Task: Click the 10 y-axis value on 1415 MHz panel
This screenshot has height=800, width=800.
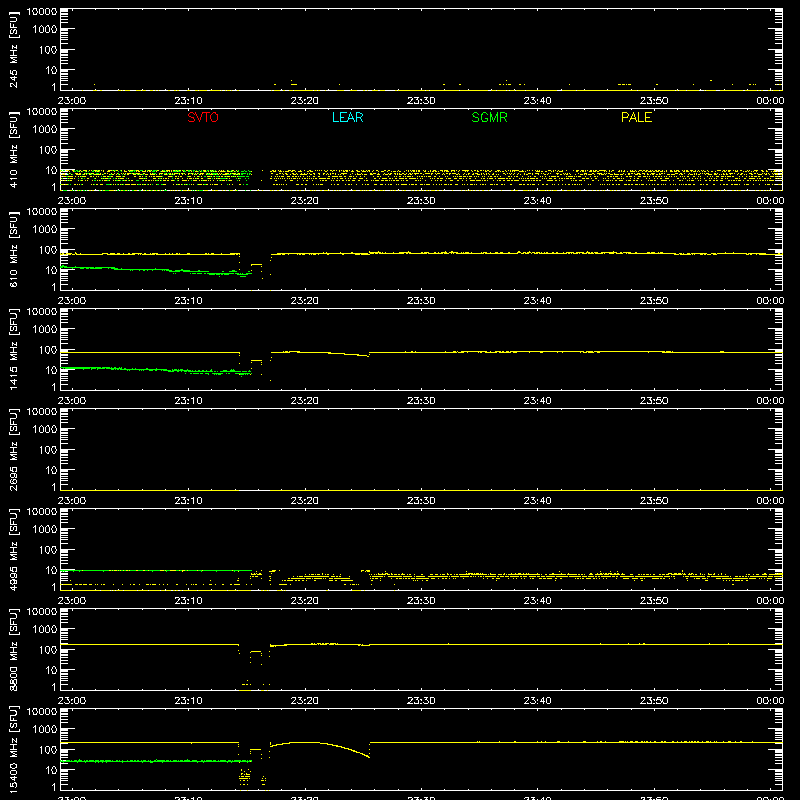Action: (x=51, y=370)
